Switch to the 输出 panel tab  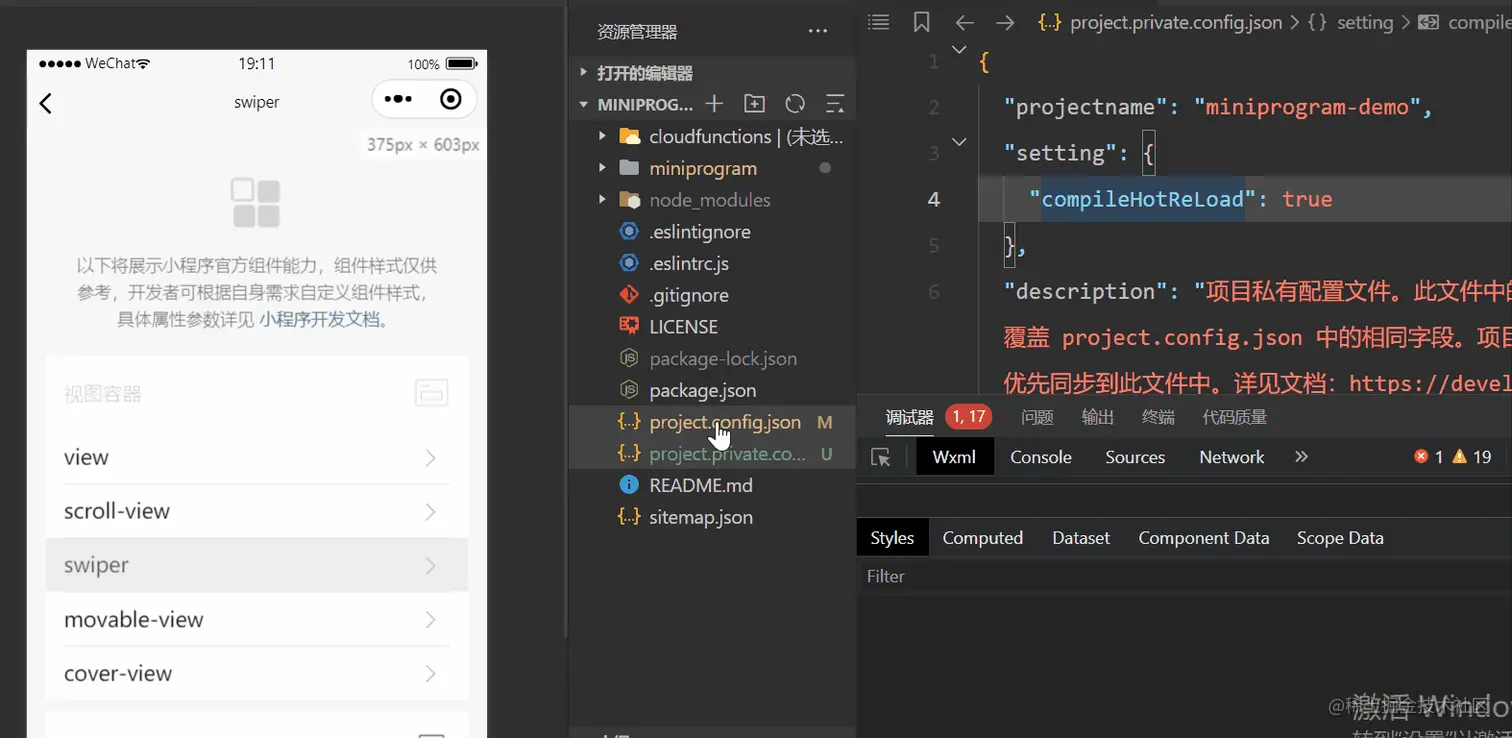point(1098,417)
